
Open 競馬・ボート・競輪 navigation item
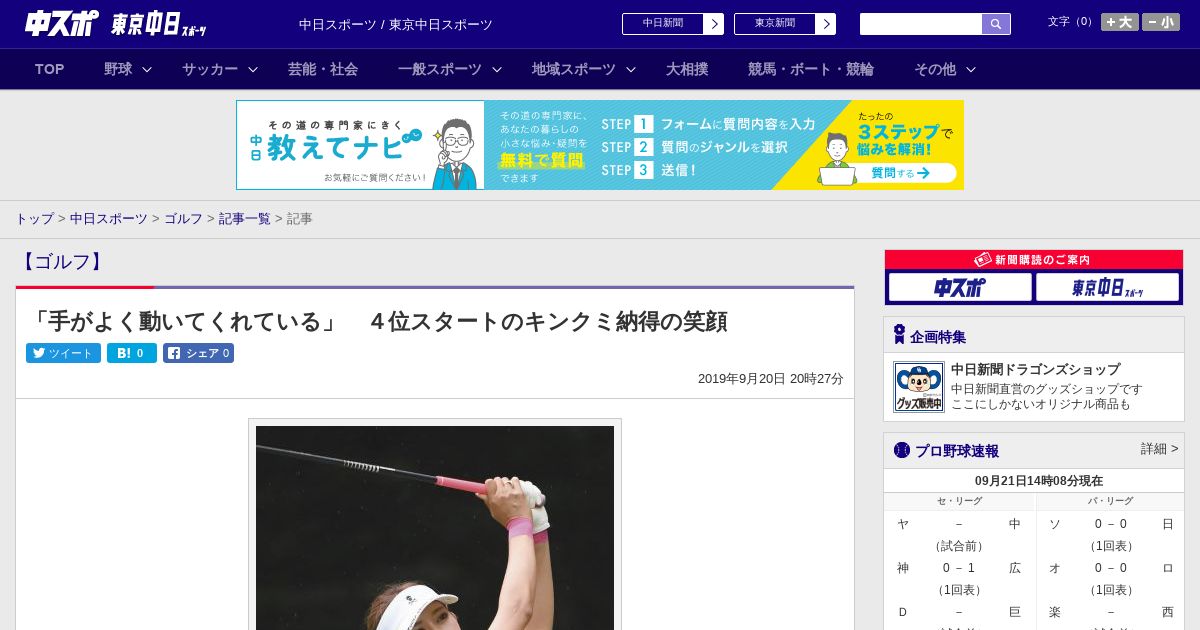[x=811, y=69]
